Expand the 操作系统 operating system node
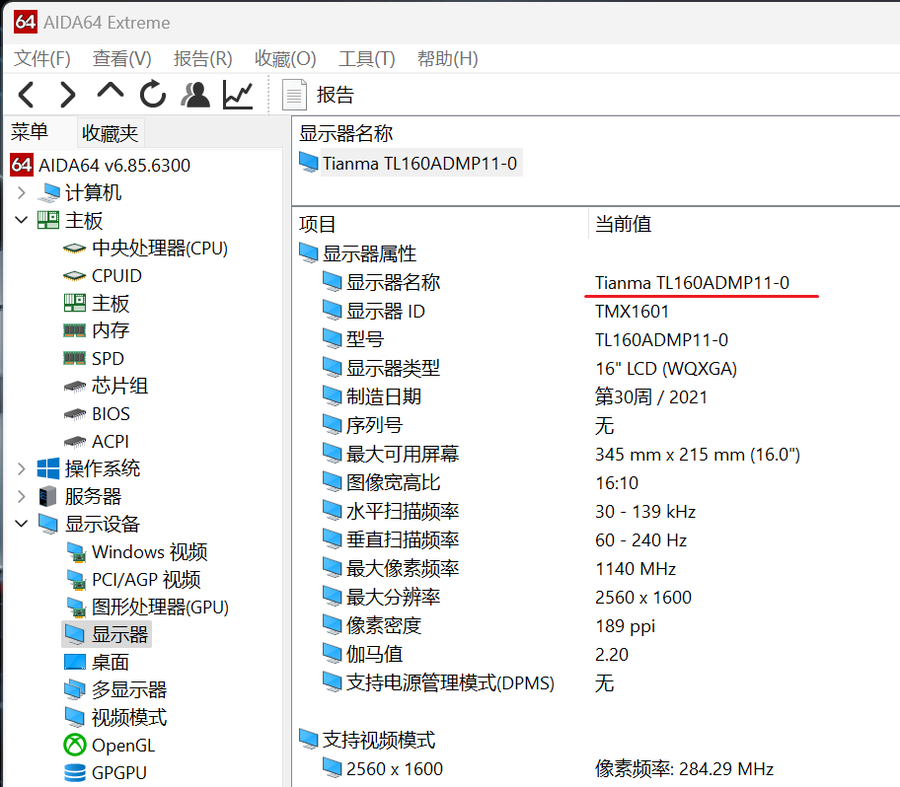The image size is (900, 787). coord(21,468)
